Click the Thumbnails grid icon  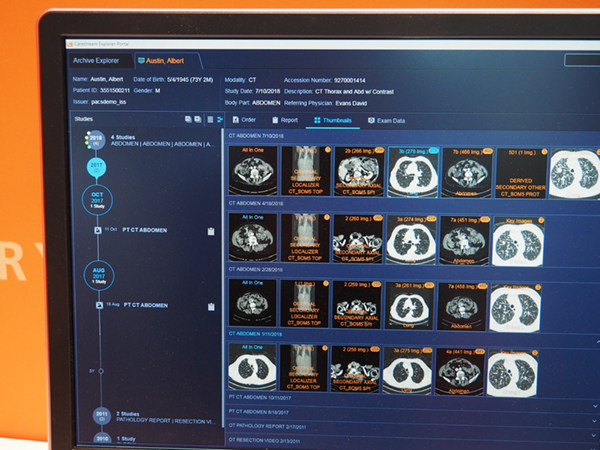317,120
